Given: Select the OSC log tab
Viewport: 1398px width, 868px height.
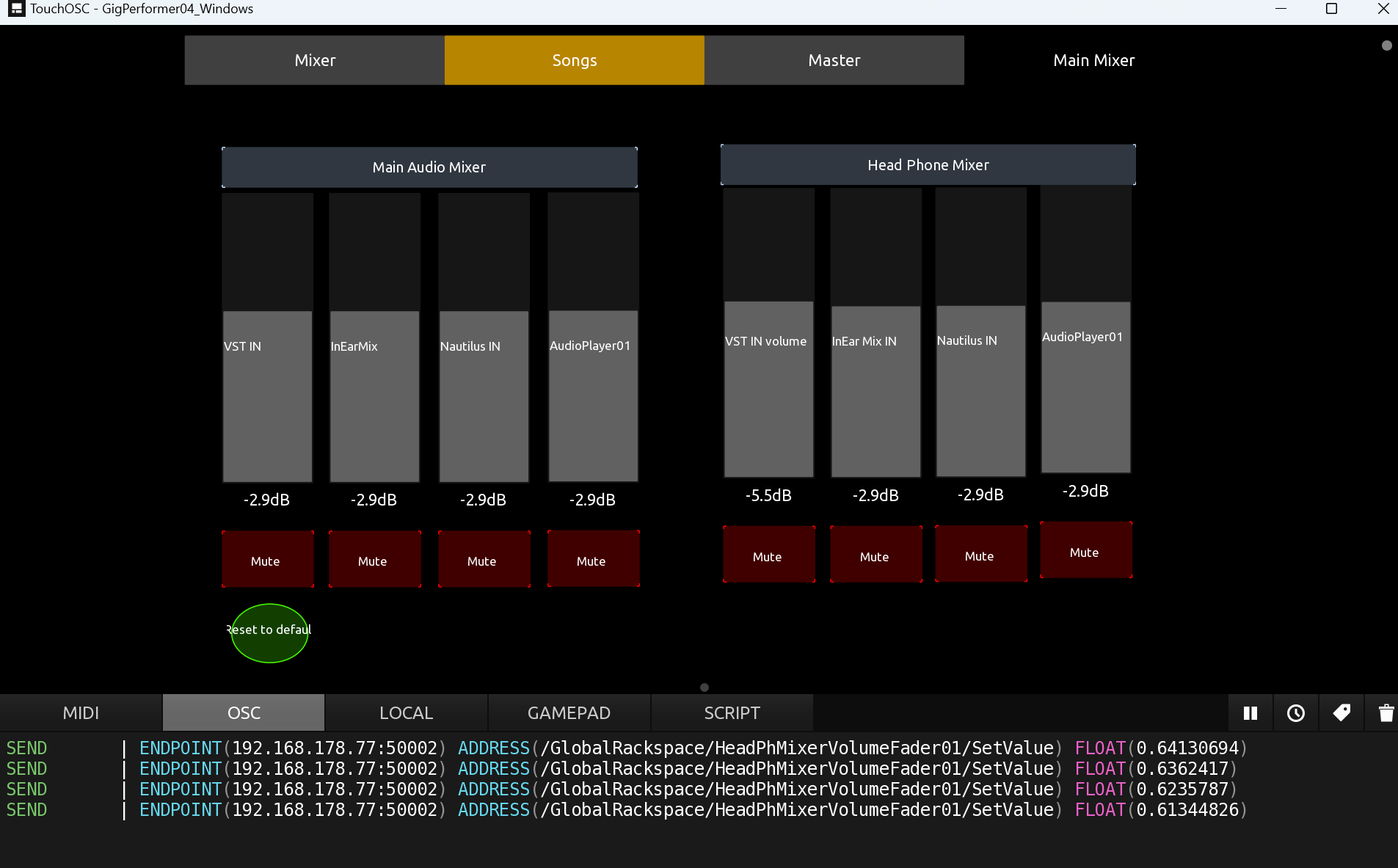Looking at the screenshot, I should click(244, 713).
